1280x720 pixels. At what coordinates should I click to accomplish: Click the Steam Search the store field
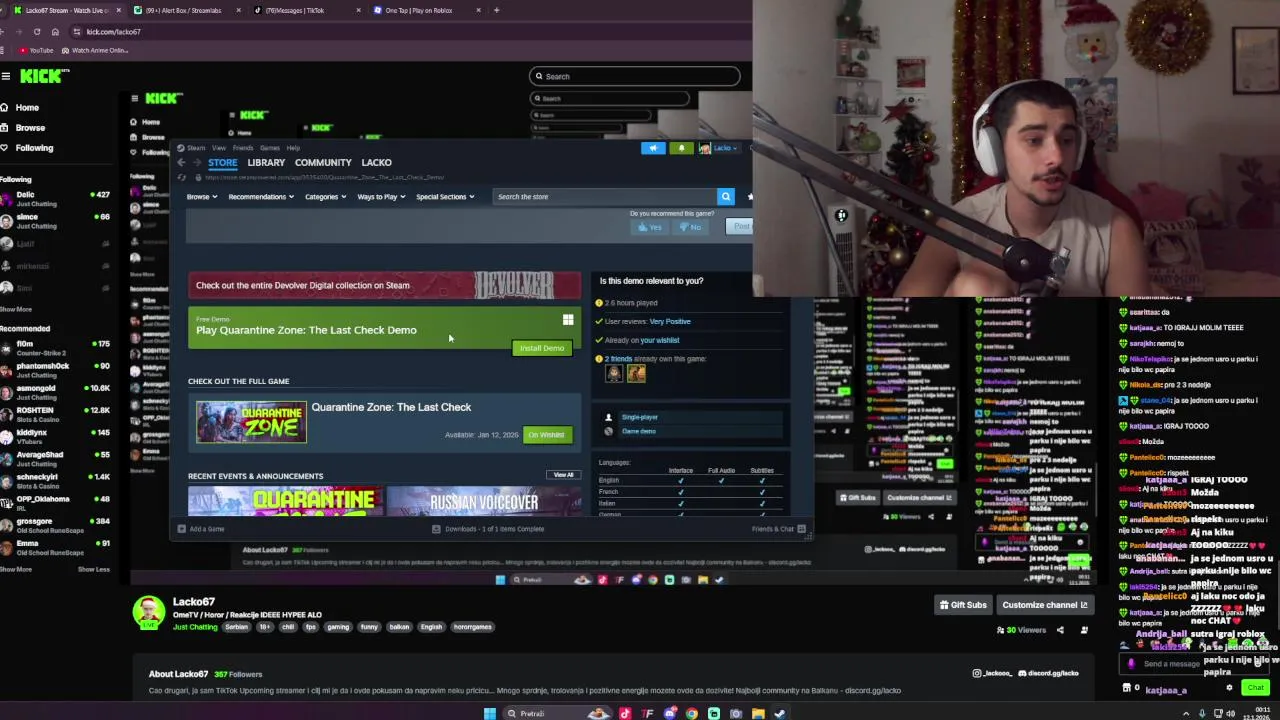pyautogui.click(x=605, y=196)
